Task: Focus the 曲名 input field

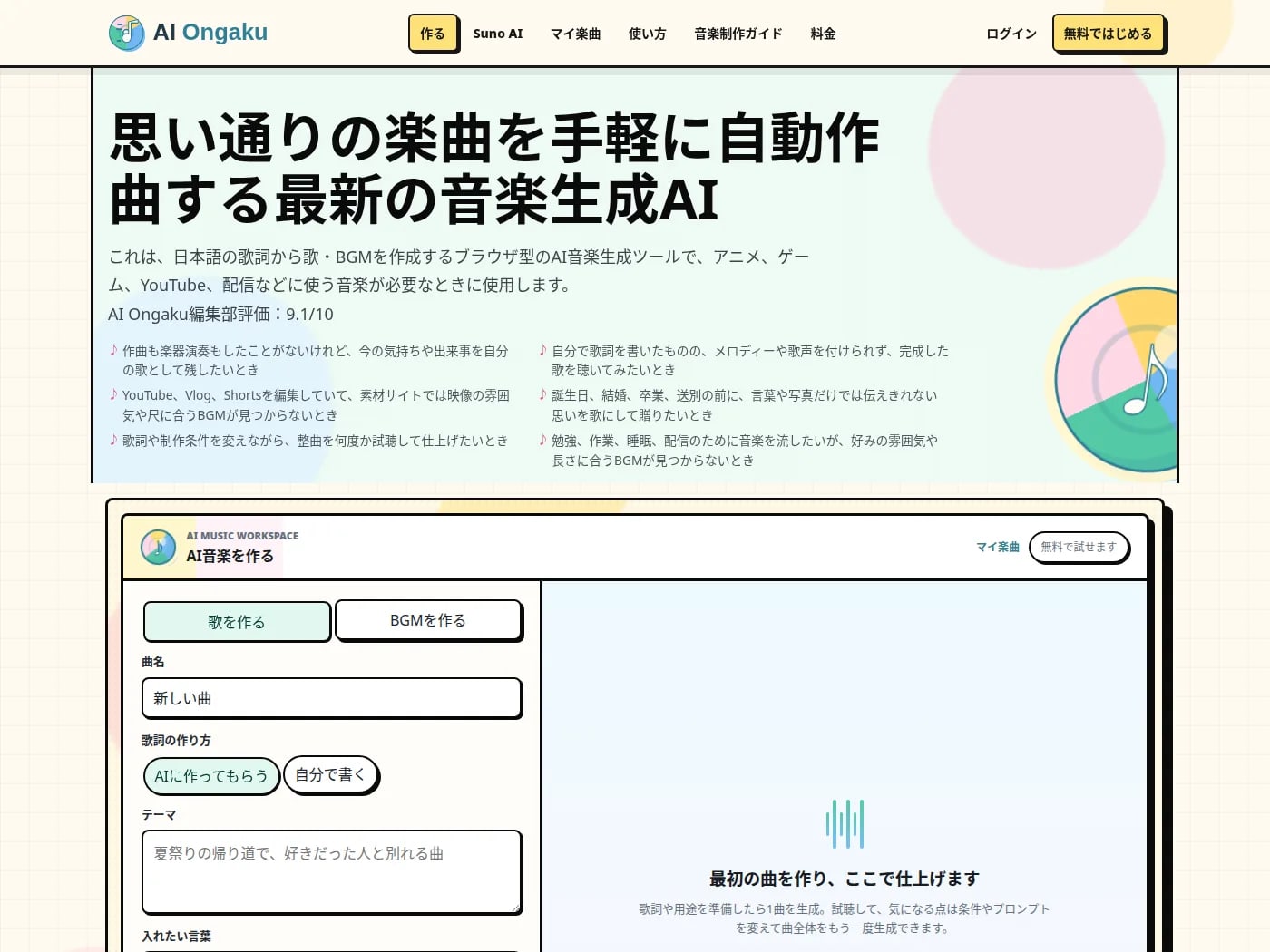Action: pos(332,698)
